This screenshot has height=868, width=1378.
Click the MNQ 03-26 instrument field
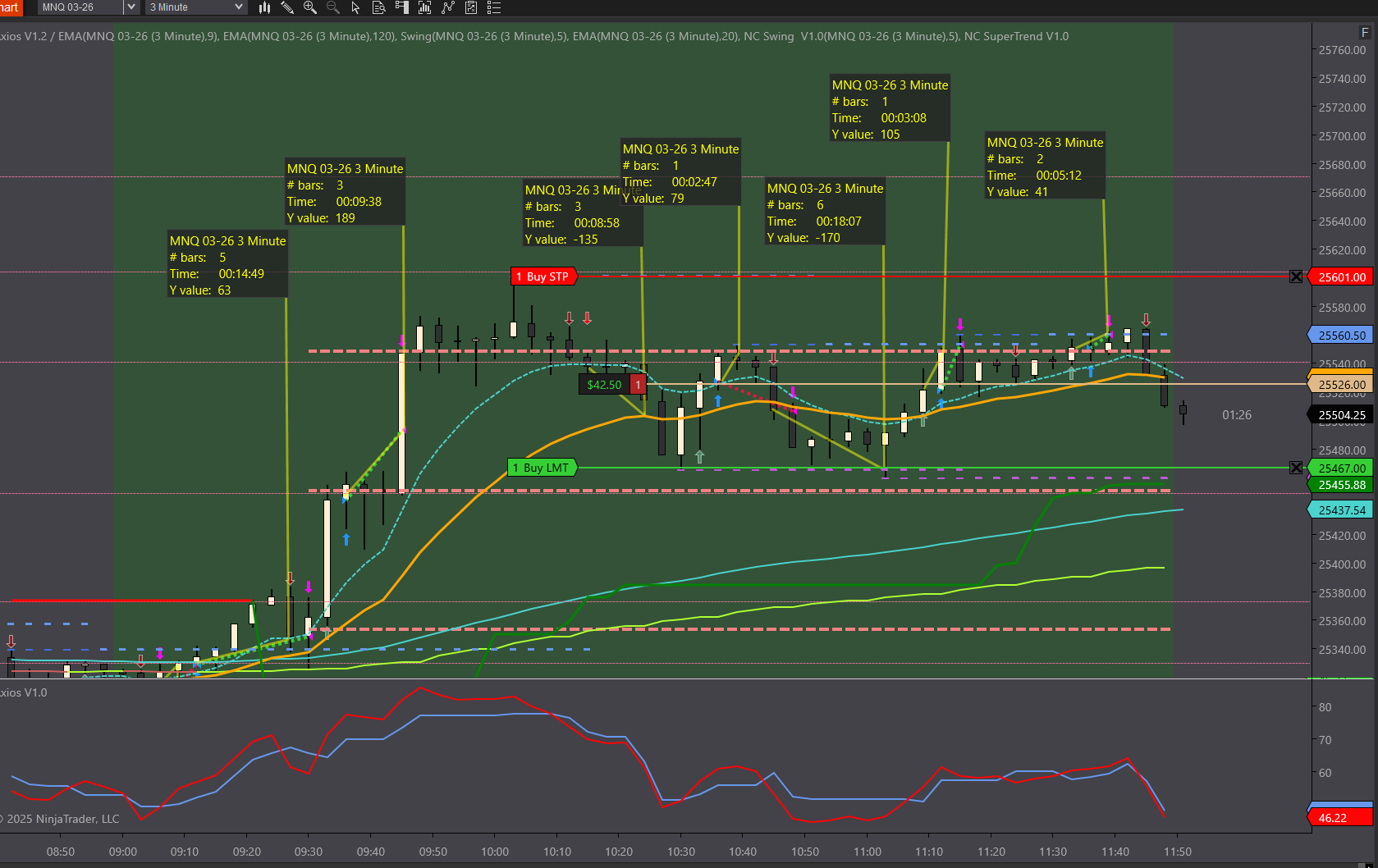[80, 7]
